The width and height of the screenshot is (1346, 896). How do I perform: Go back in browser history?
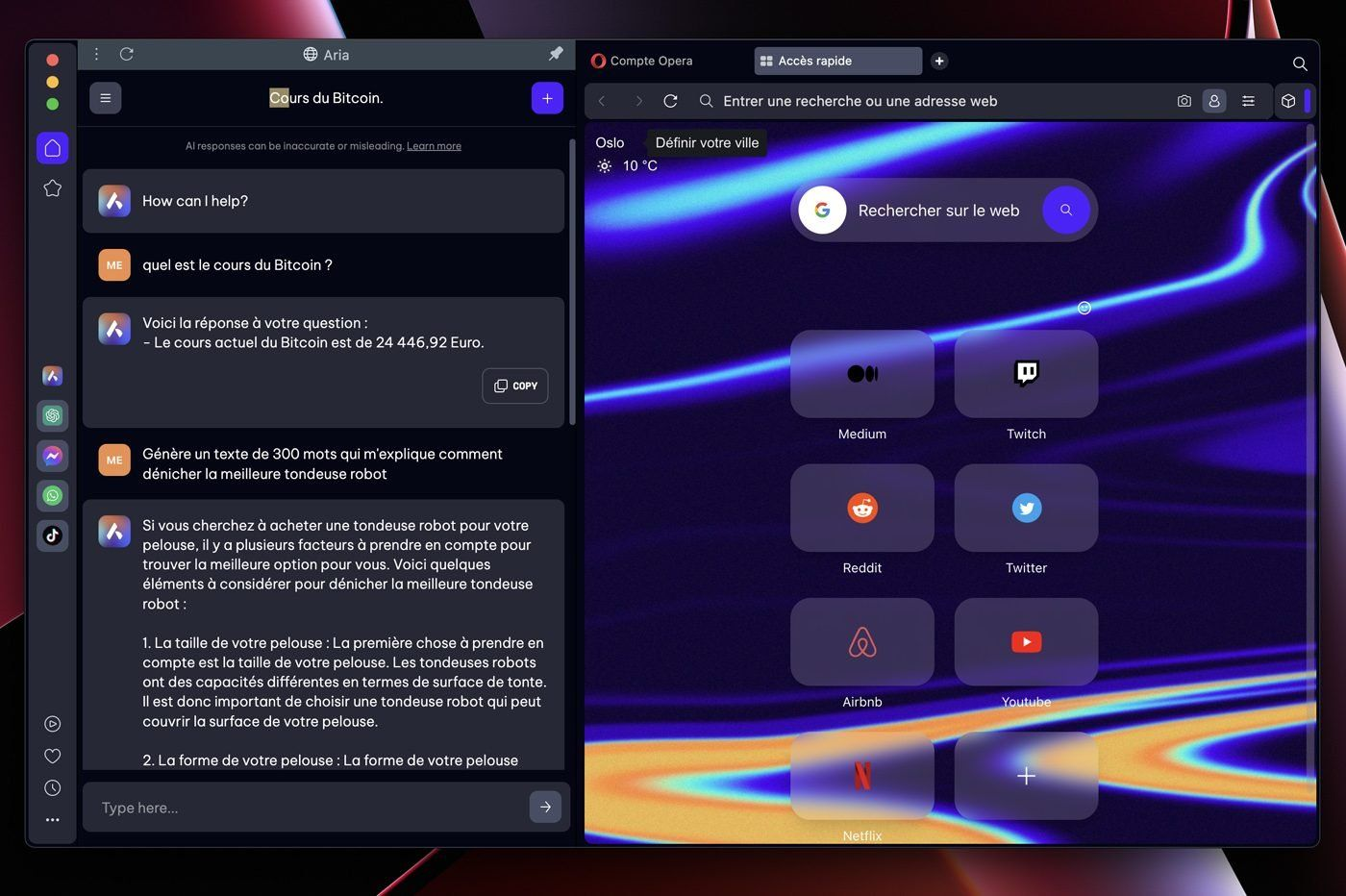pos(602,101)
